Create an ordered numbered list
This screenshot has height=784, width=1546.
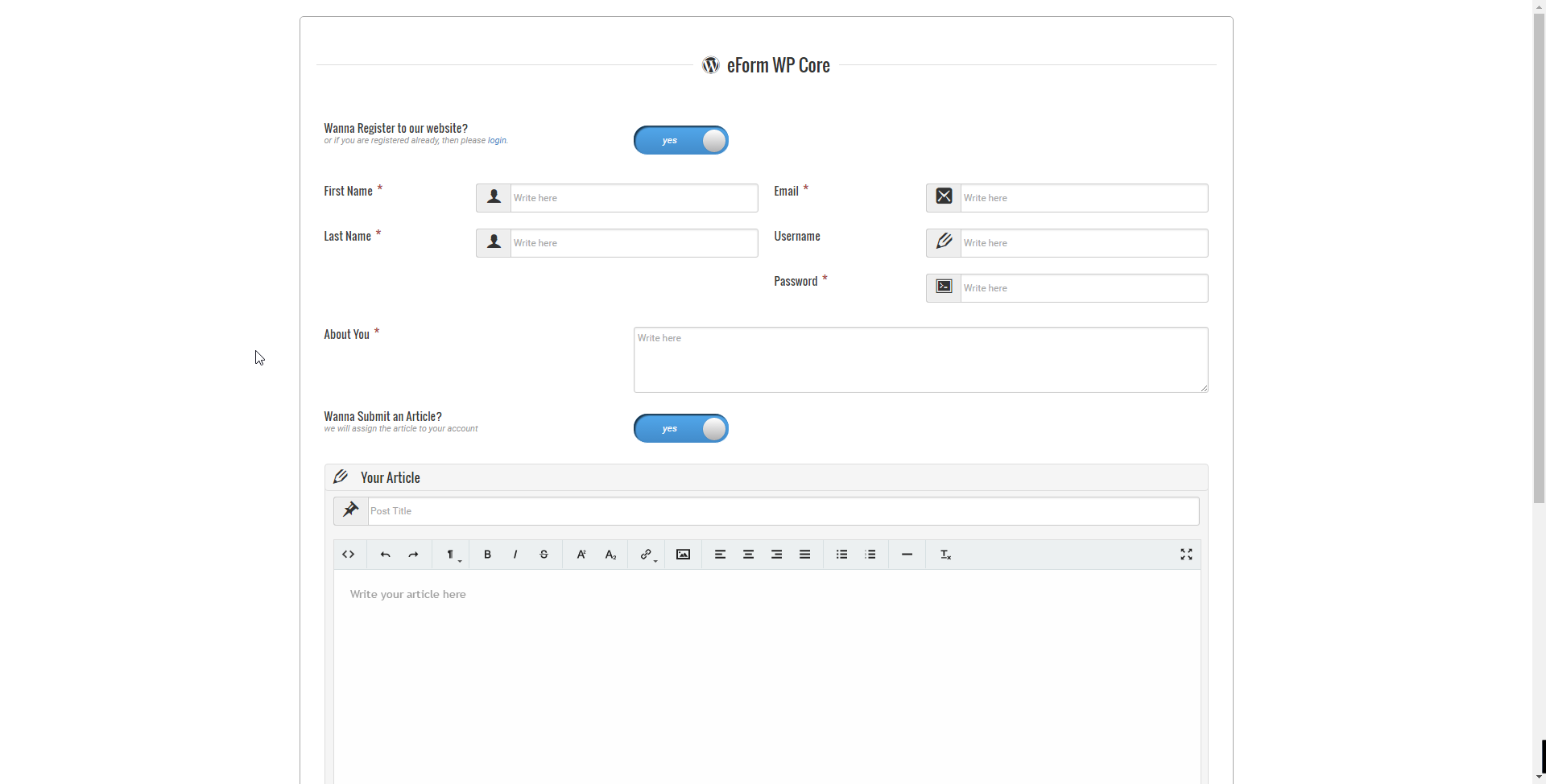[x=870, y=555]
